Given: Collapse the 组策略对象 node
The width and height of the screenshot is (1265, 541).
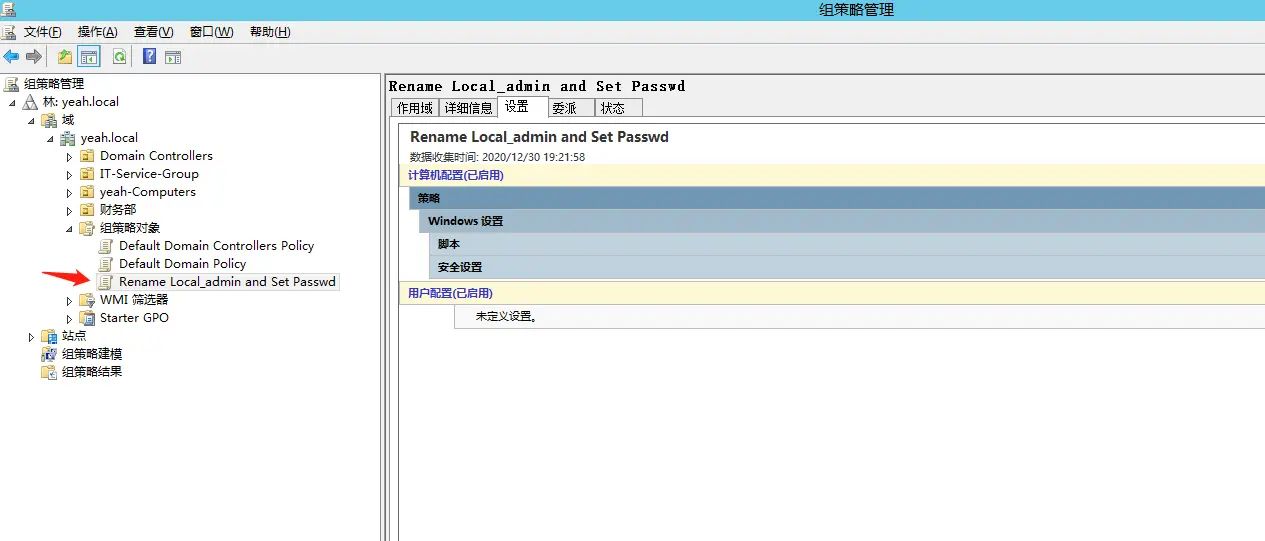Looking at the screenshot, I should pos(70,229).
